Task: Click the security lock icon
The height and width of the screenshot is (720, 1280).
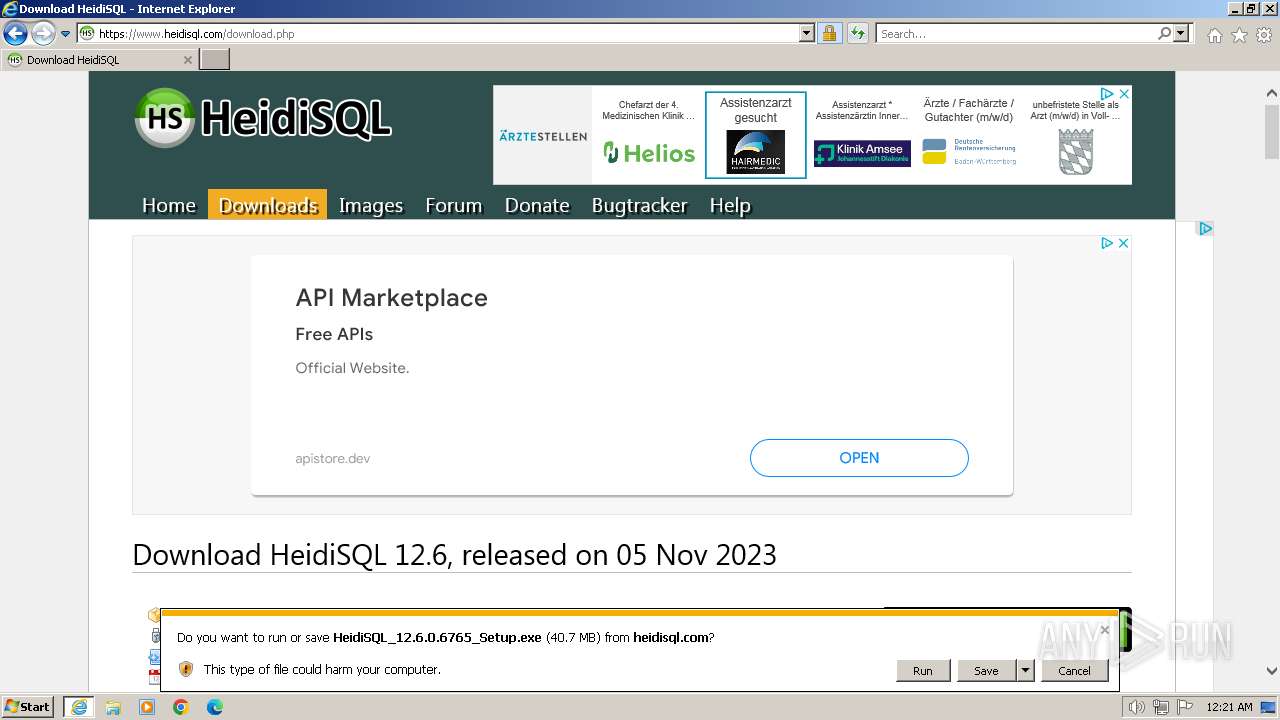Action: (830, 34)
